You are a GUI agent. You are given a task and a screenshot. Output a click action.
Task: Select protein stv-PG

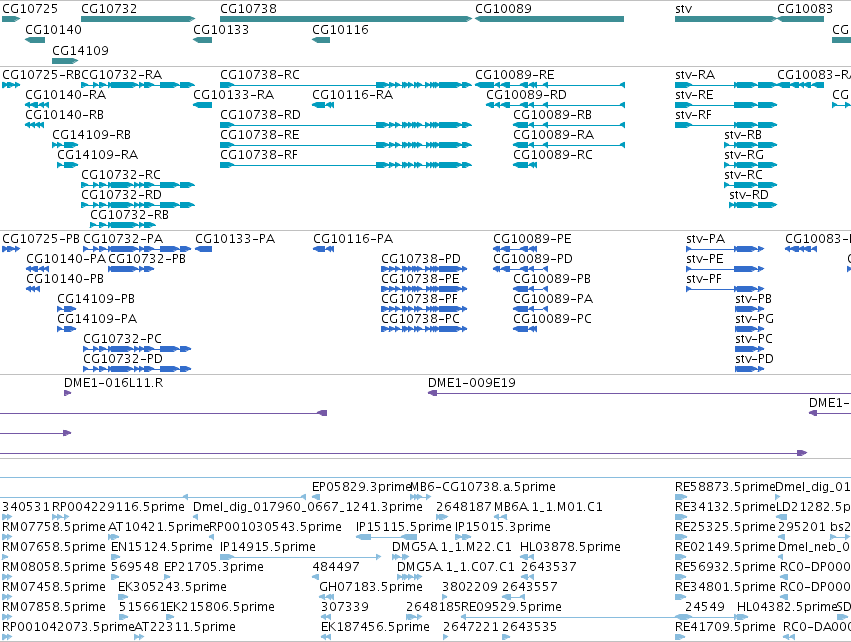(x=750, y=329)
